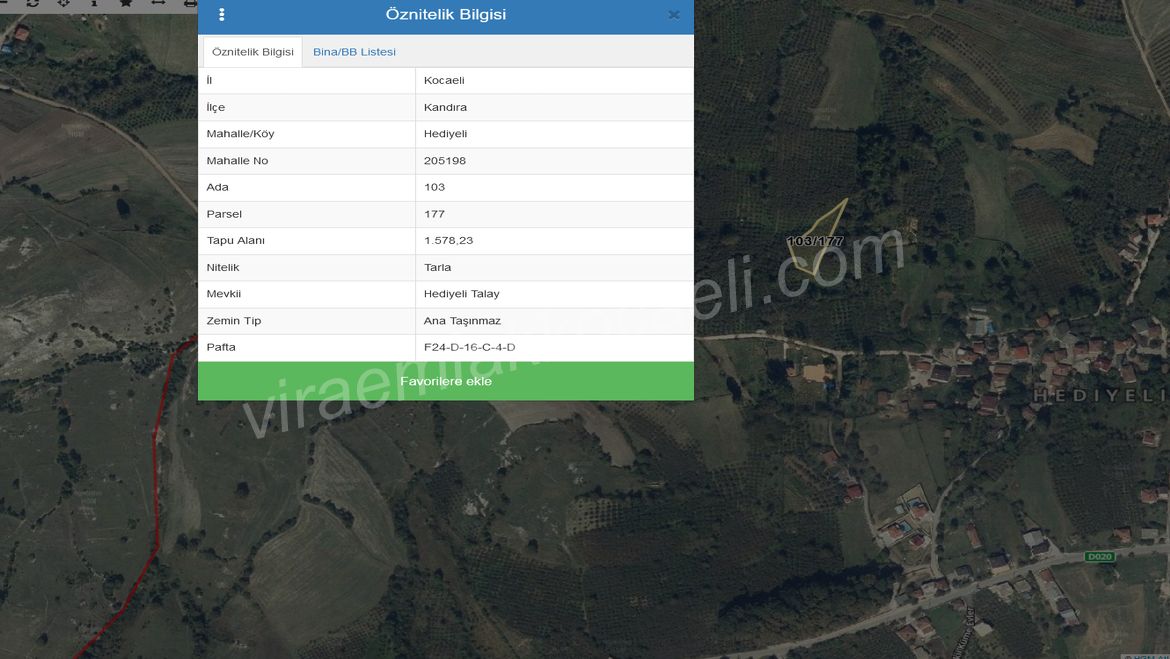Select the value Kandıra in İlçe row
Viewport: 1170px width, 659px height.
pos(445,107)
